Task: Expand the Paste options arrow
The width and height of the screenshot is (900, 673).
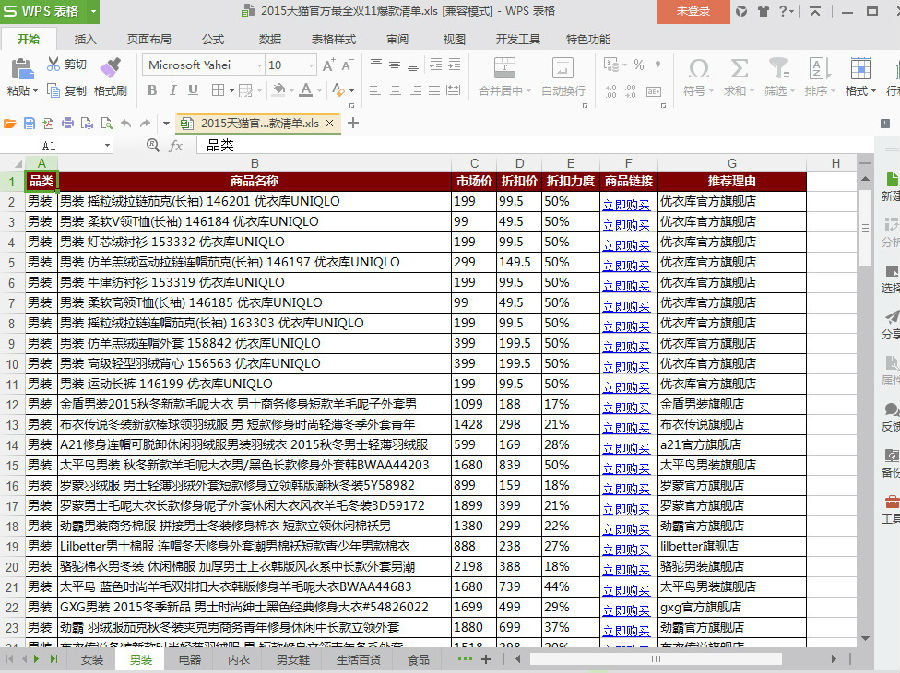Action: pyautogui.click(x=36, y=91)
